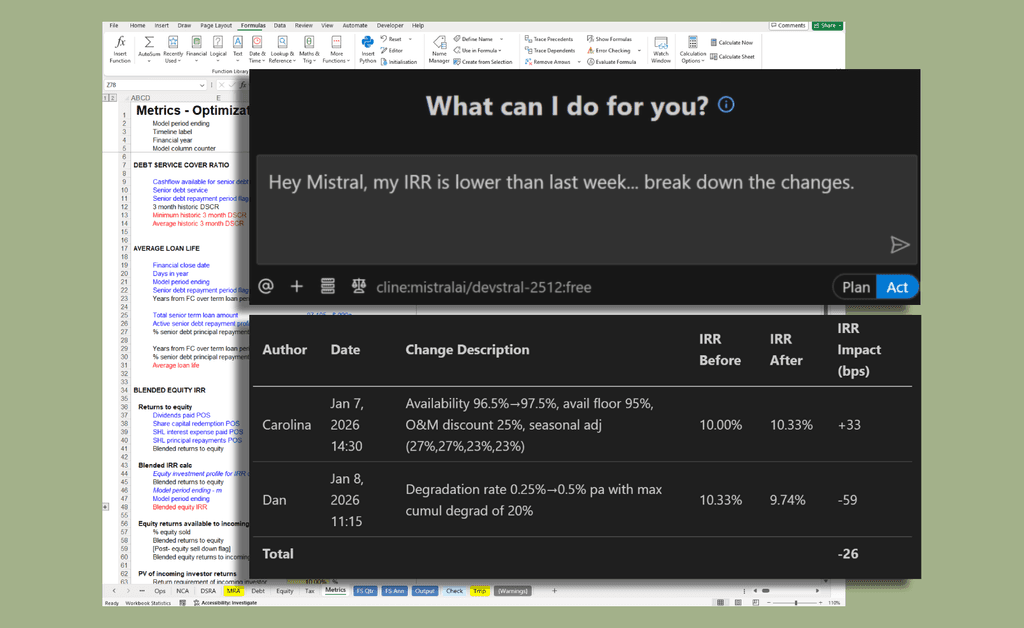Open the DSRA sheet tab
Screen dimensions: 1024x628
pyautogui.click(x=208, y=591)
